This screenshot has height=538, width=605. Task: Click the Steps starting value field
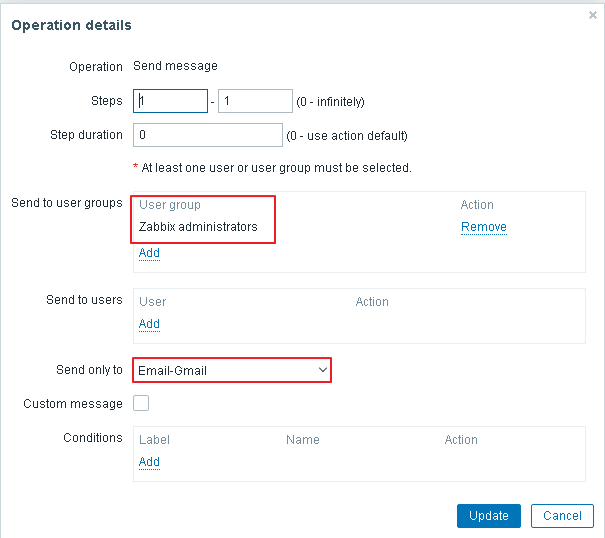[x=171, y=101]
